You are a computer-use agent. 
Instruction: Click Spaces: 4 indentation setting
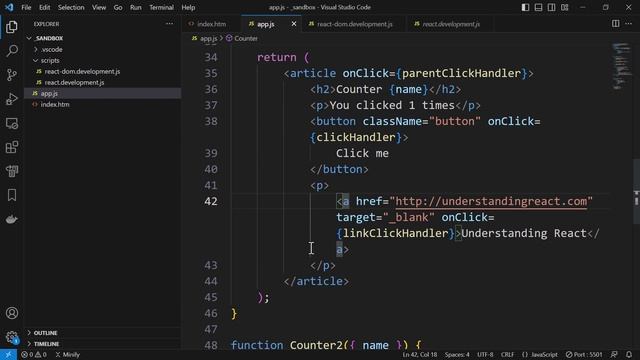click(x=457, y=355)
